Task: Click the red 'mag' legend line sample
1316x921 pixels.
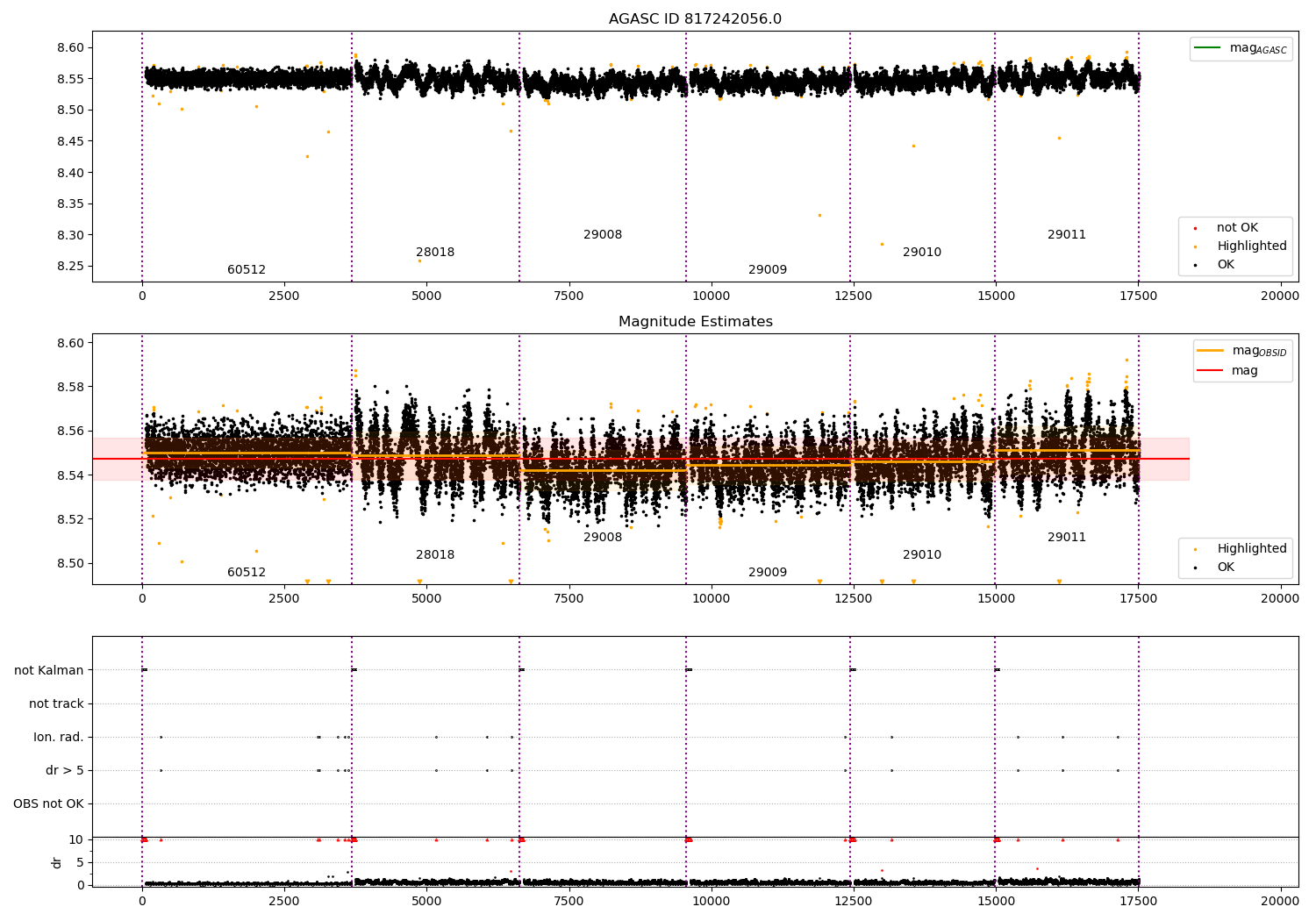Action: click(x=1211, y=370)
